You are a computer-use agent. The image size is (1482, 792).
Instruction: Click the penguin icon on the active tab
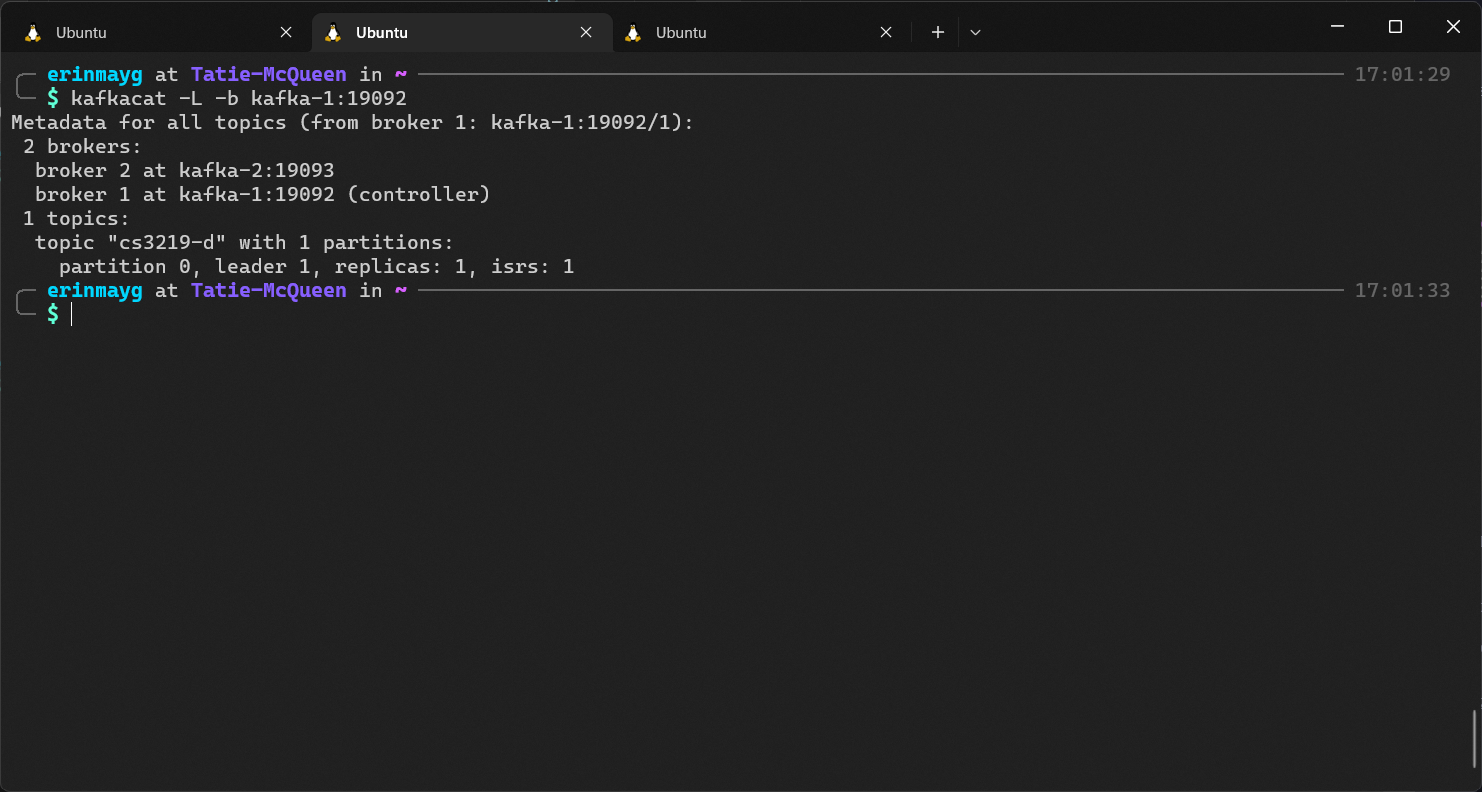coord(333,32)
